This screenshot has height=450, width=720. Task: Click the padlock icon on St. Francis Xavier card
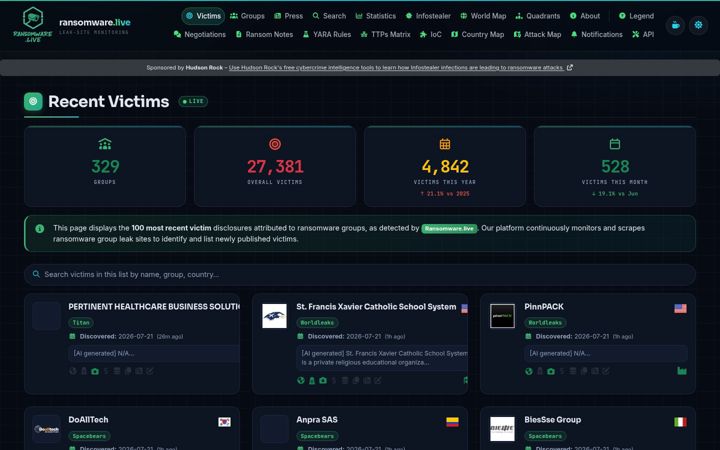[x=312, y=380]
